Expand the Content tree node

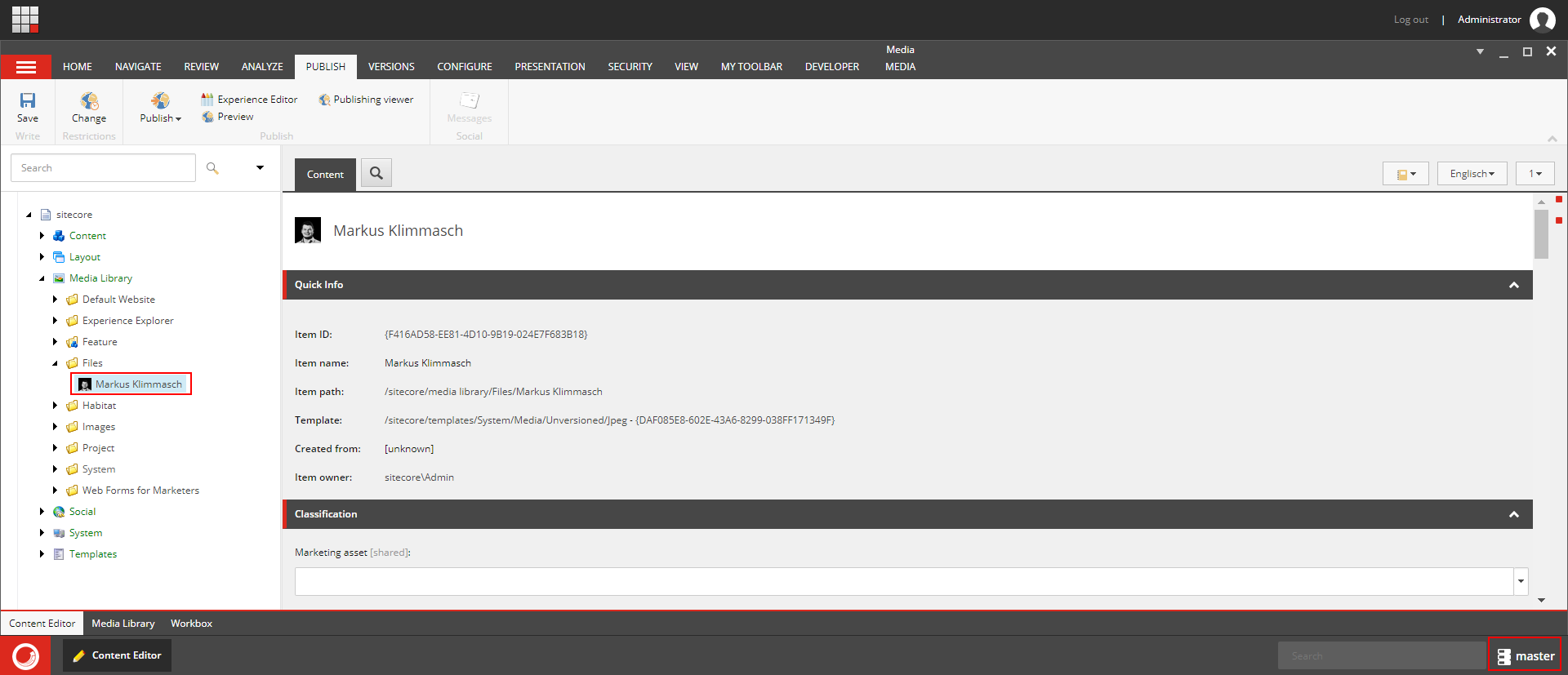pos(42,236)
